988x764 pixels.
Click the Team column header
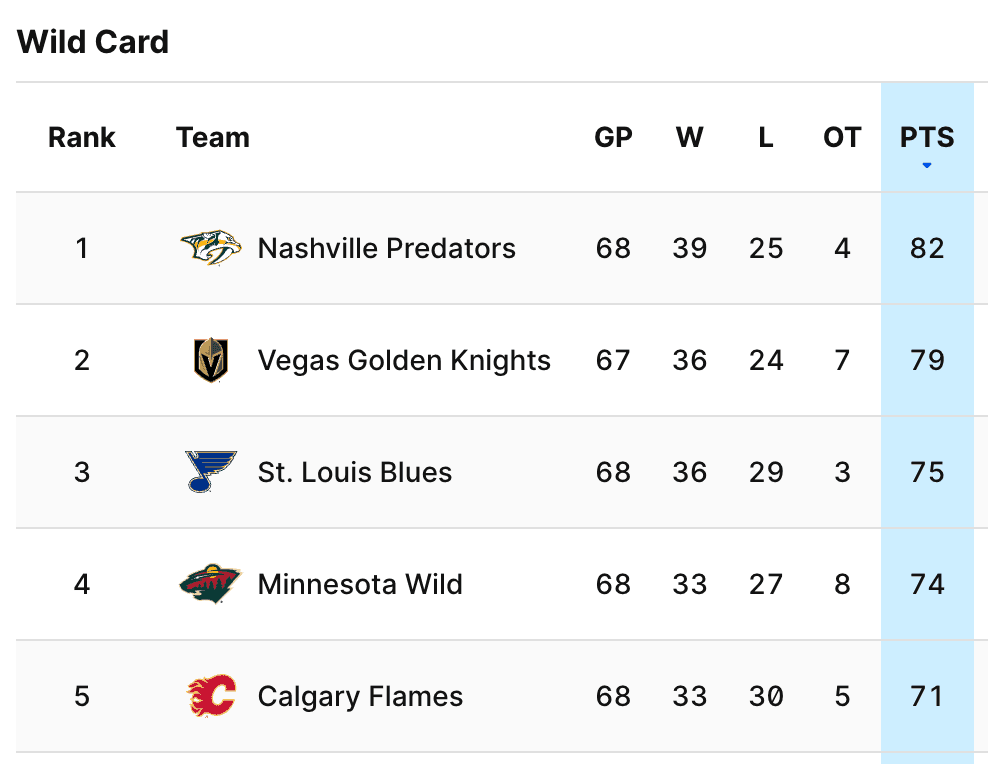coord(213,138)
